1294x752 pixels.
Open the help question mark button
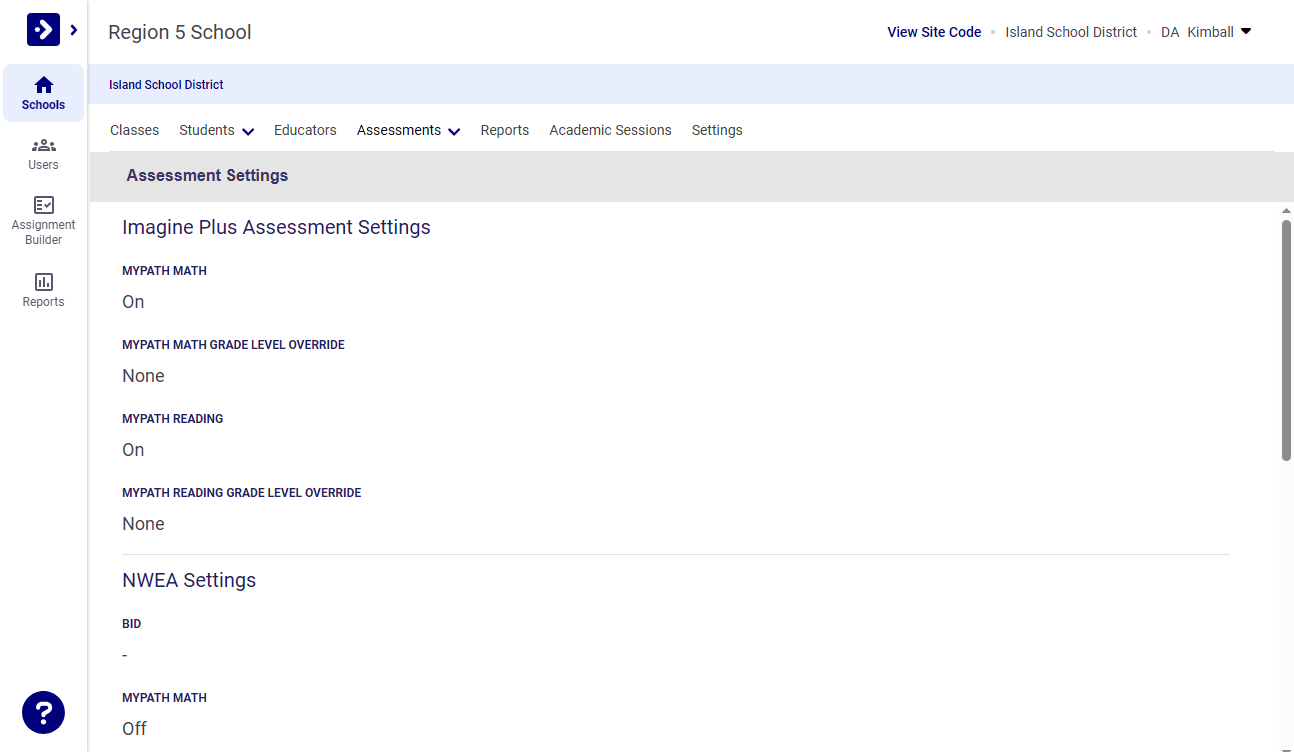pyautogui.click(x=43, y=712)
